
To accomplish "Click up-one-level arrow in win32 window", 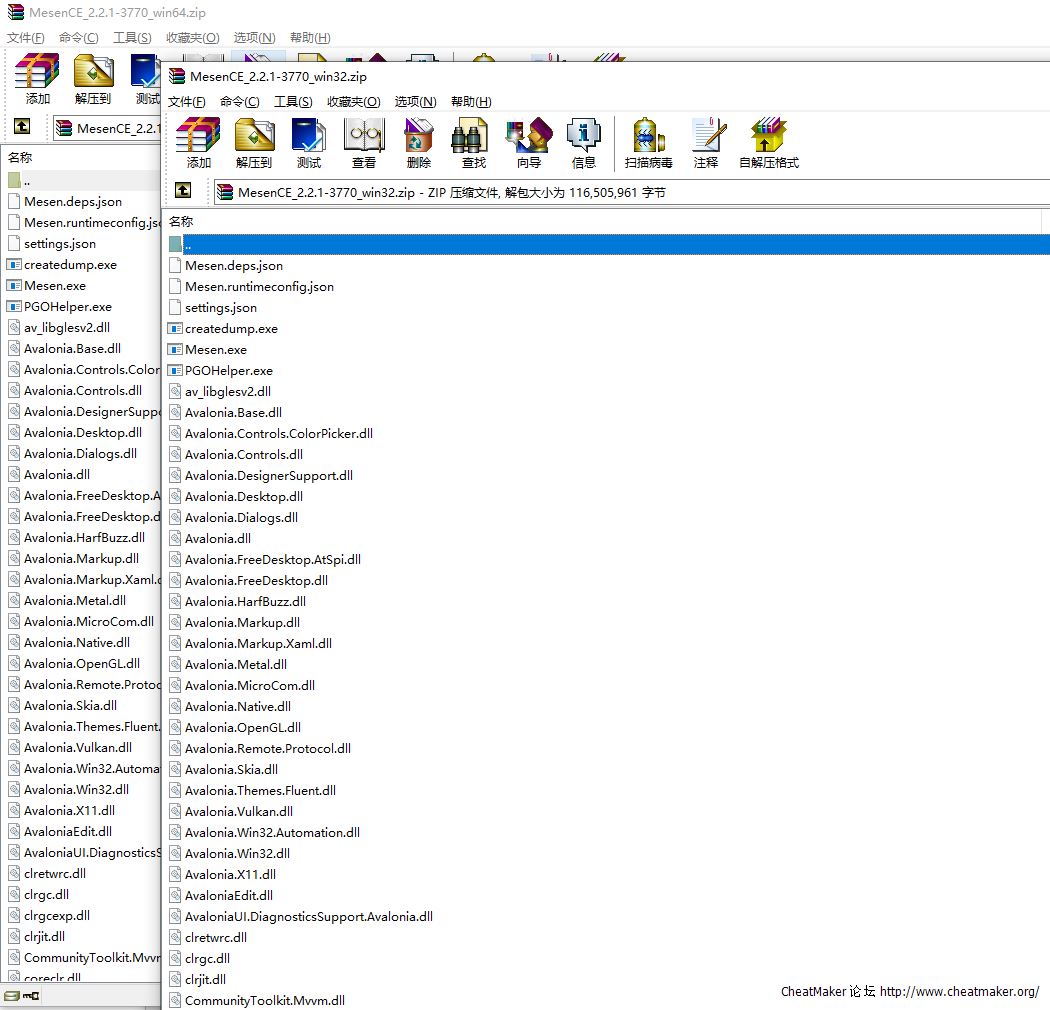I will point(183,190).
